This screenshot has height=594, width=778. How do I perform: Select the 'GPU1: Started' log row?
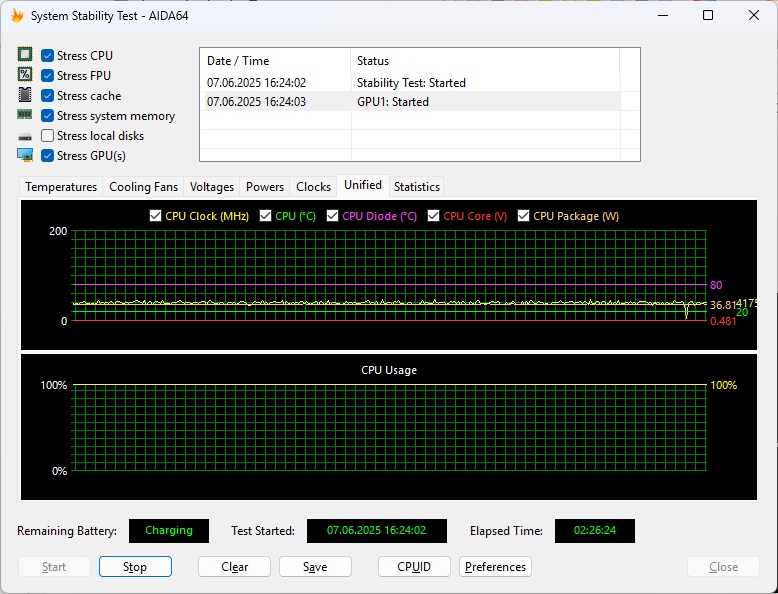[412, 102]
